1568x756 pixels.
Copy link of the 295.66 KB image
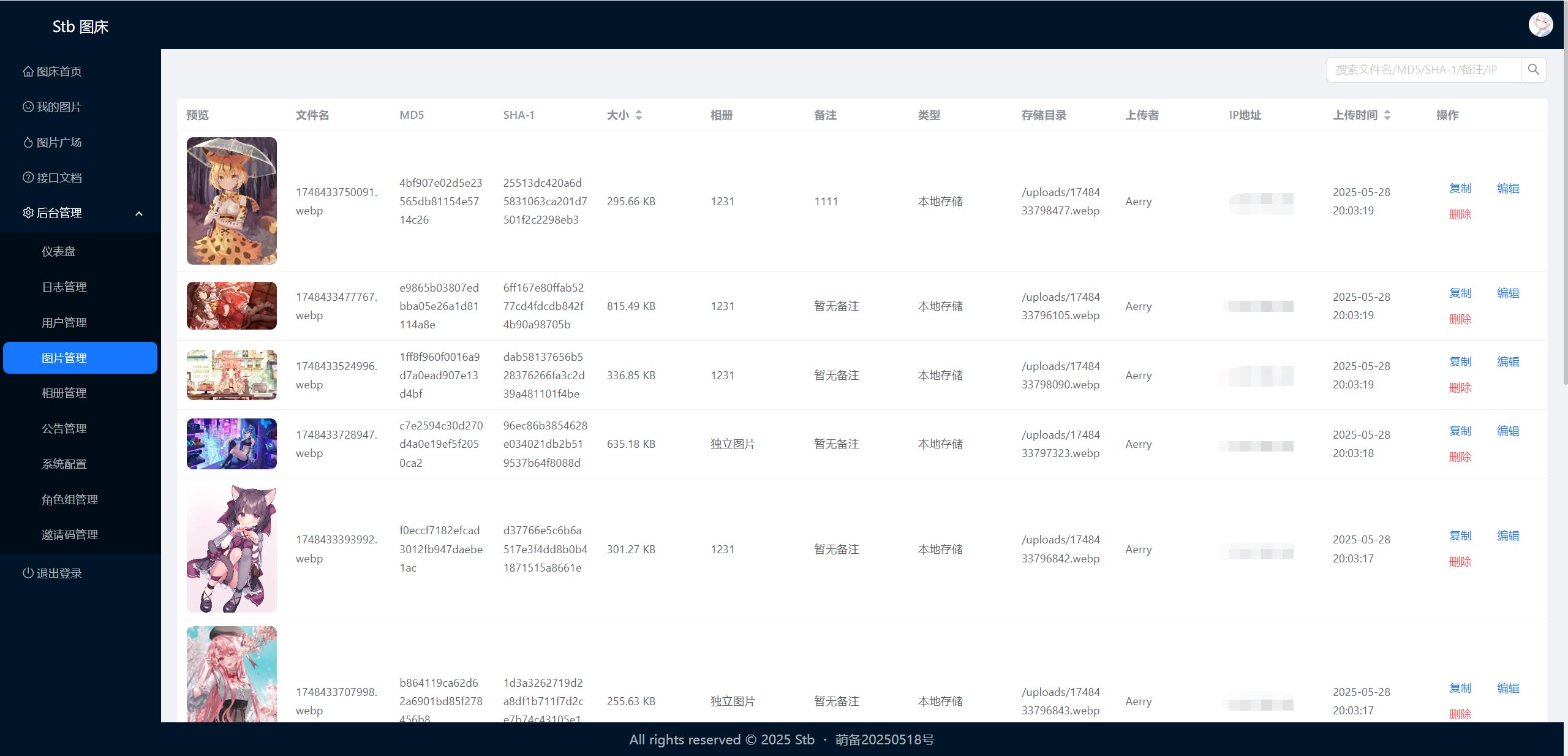pyautogui.click(x=1460, y=189)
